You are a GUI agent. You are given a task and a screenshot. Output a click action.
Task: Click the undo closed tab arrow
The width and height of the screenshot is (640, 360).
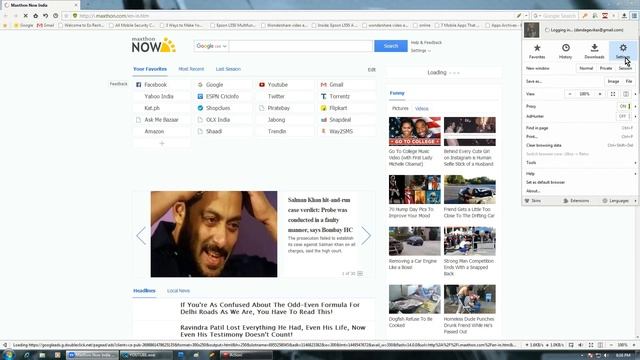click(45, 16)
